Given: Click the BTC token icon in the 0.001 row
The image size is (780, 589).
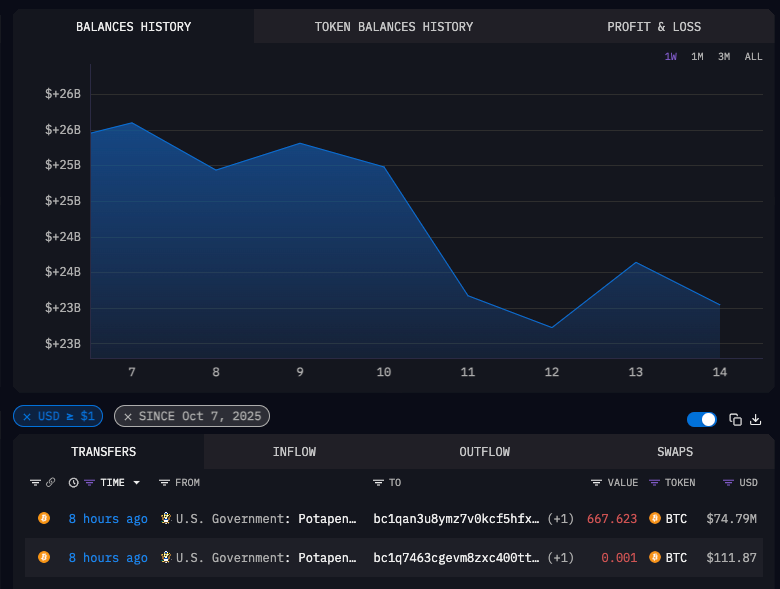Looking at the screenshot, I should (x=655, y=557).
